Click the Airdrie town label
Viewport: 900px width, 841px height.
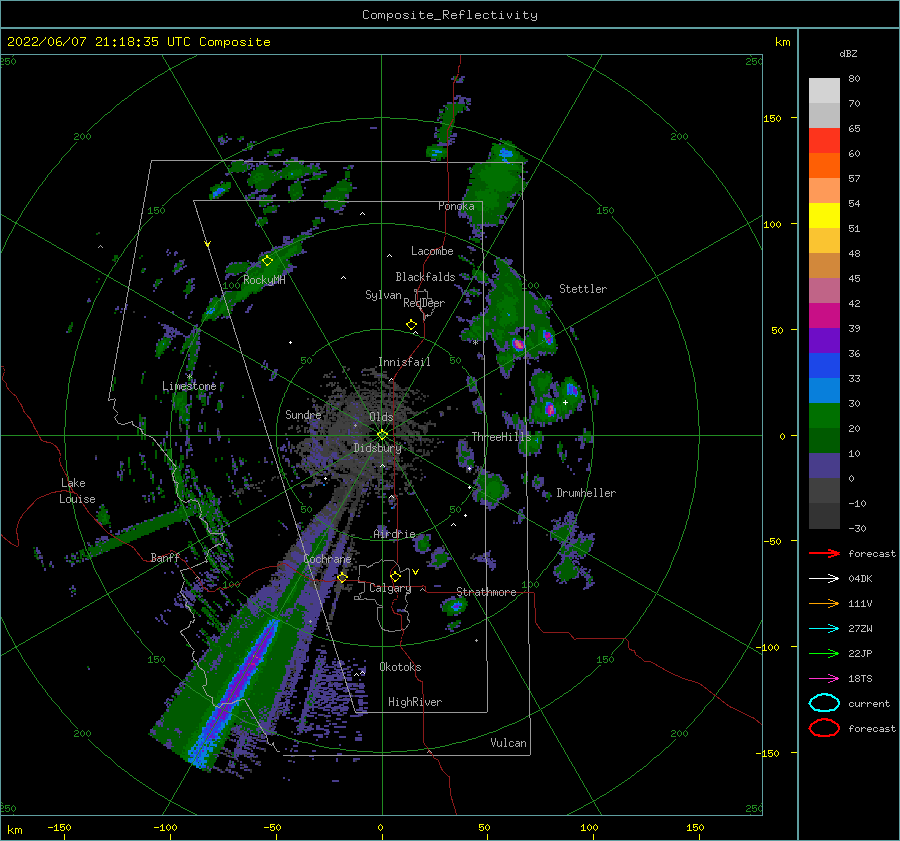394,534
